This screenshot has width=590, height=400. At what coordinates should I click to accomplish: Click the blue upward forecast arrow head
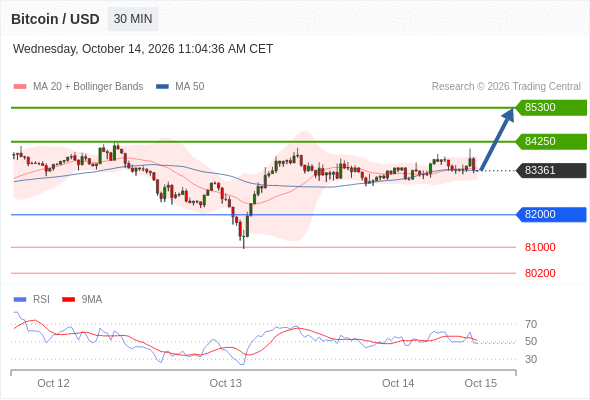(x=508, y=114)
